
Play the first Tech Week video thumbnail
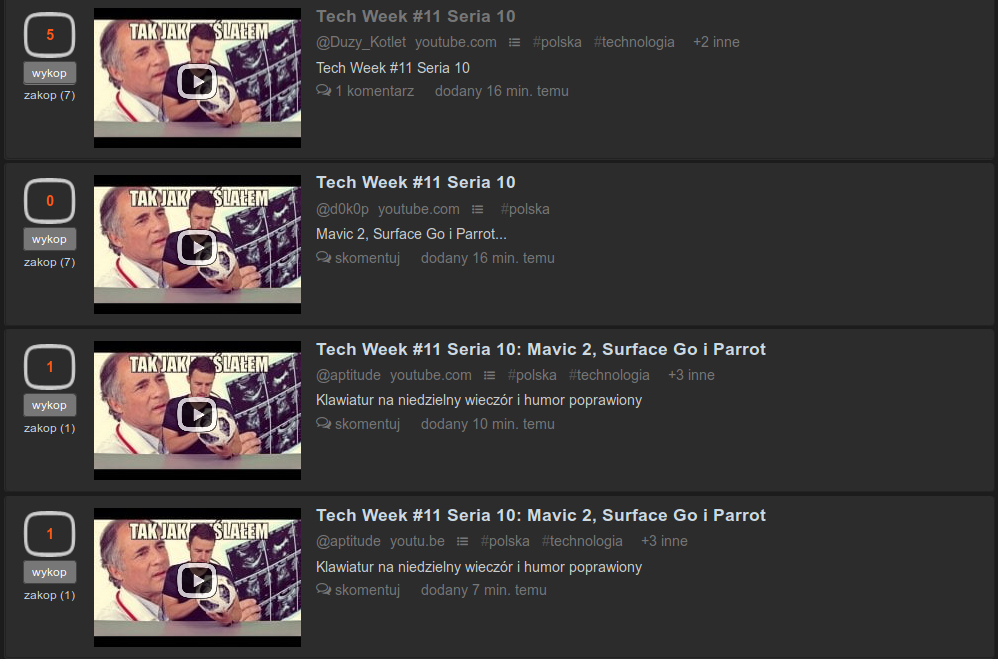(197, 81)
